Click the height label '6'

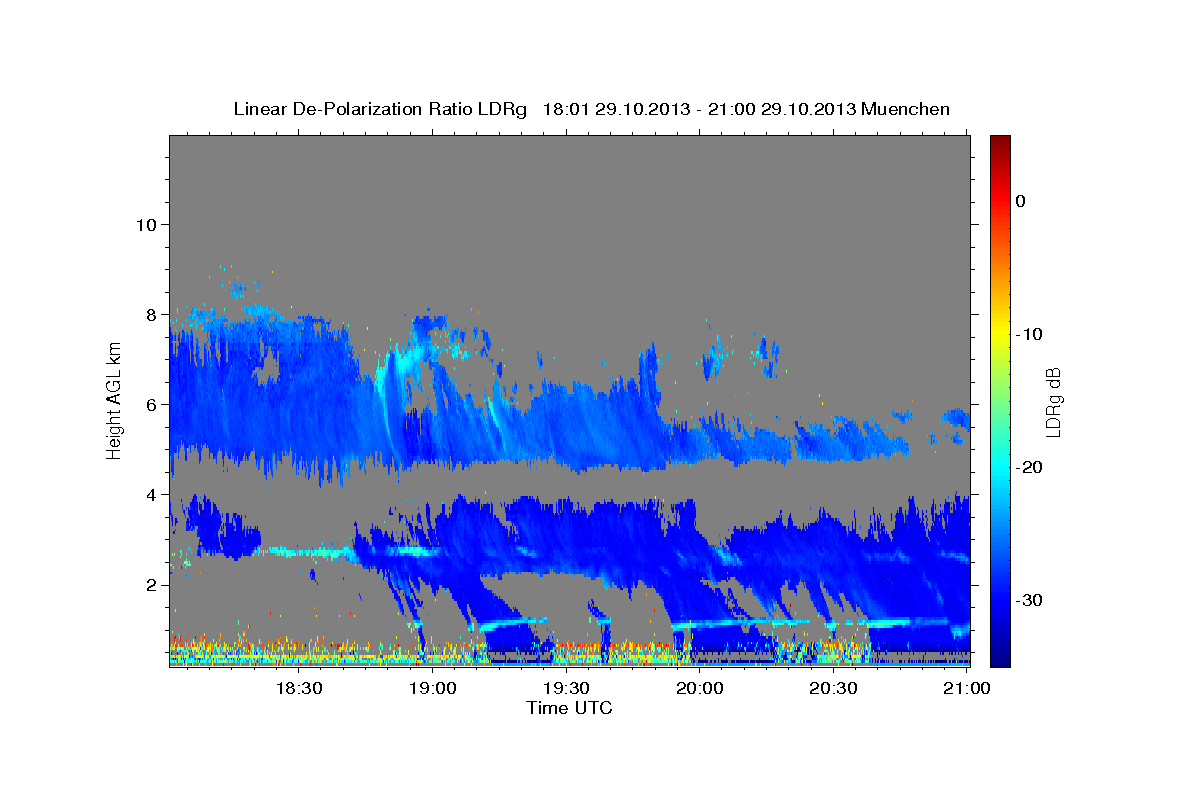152,404
